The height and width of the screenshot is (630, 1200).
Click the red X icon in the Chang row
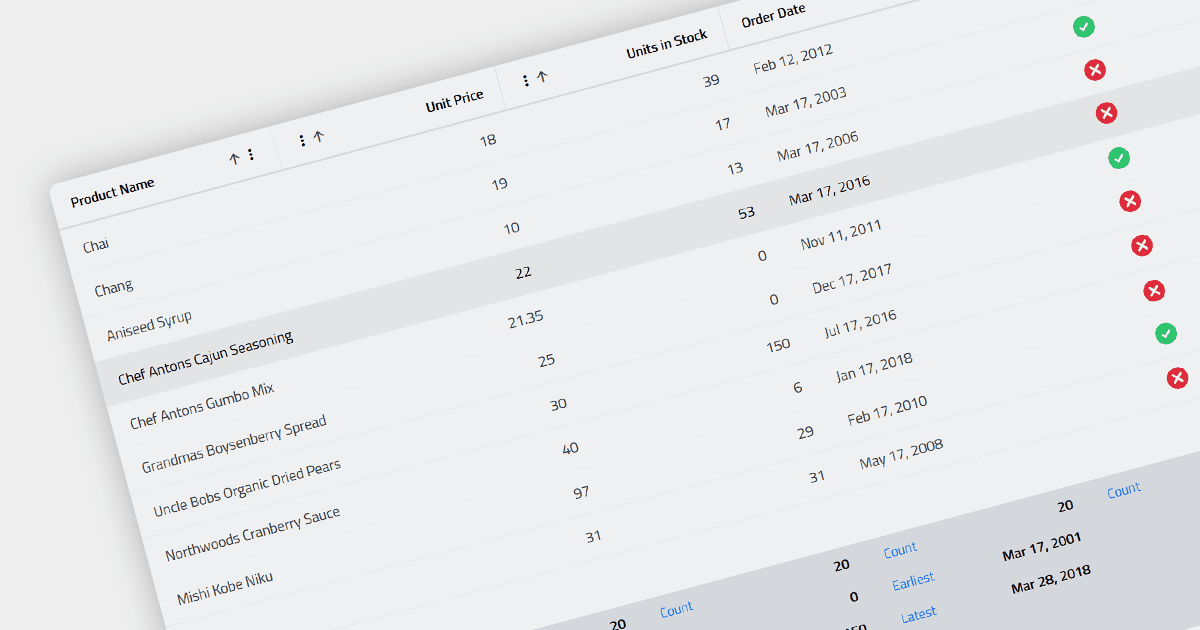pos(1095,70)
